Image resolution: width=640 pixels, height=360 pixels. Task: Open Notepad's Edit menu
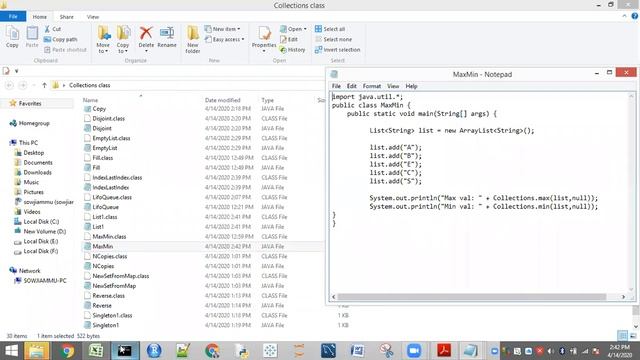click(x=351, y=86)
